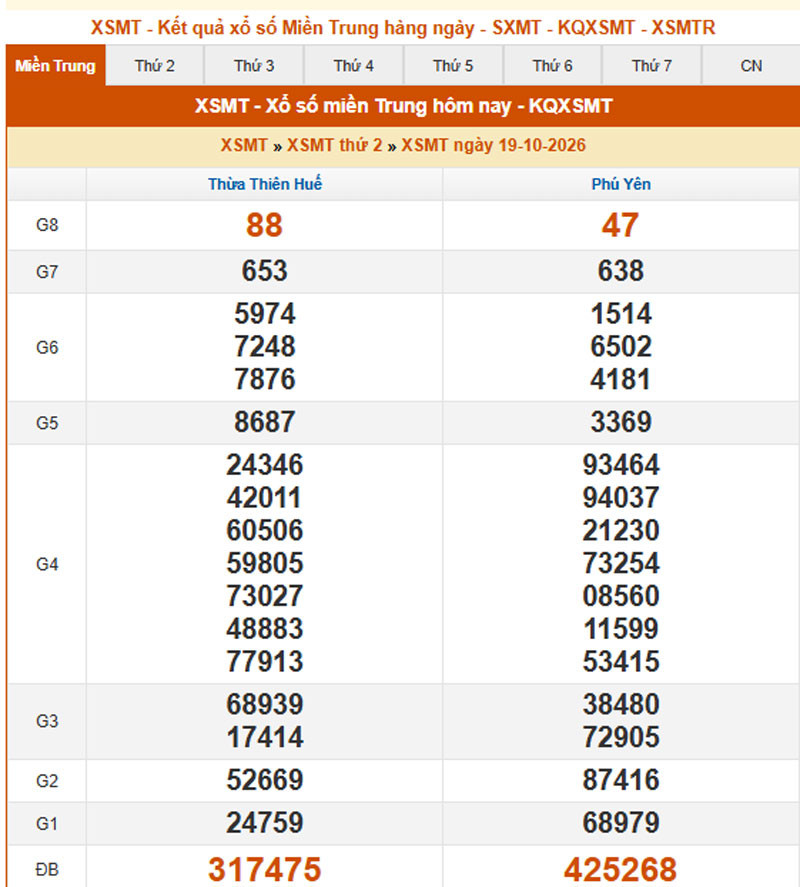Click the G4 number 93464
The image size is (800, 887).
tap(621, 465)
